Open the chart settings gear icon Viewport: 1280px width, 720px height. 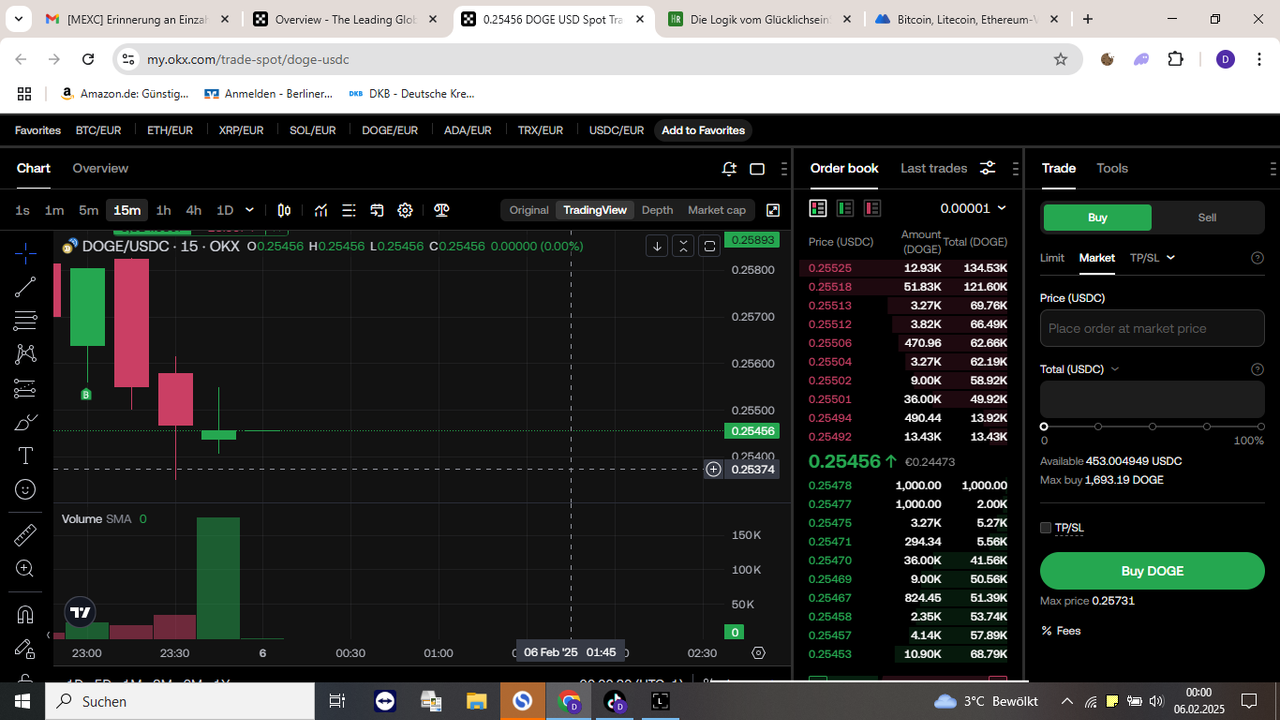click(x=405, y=210)
